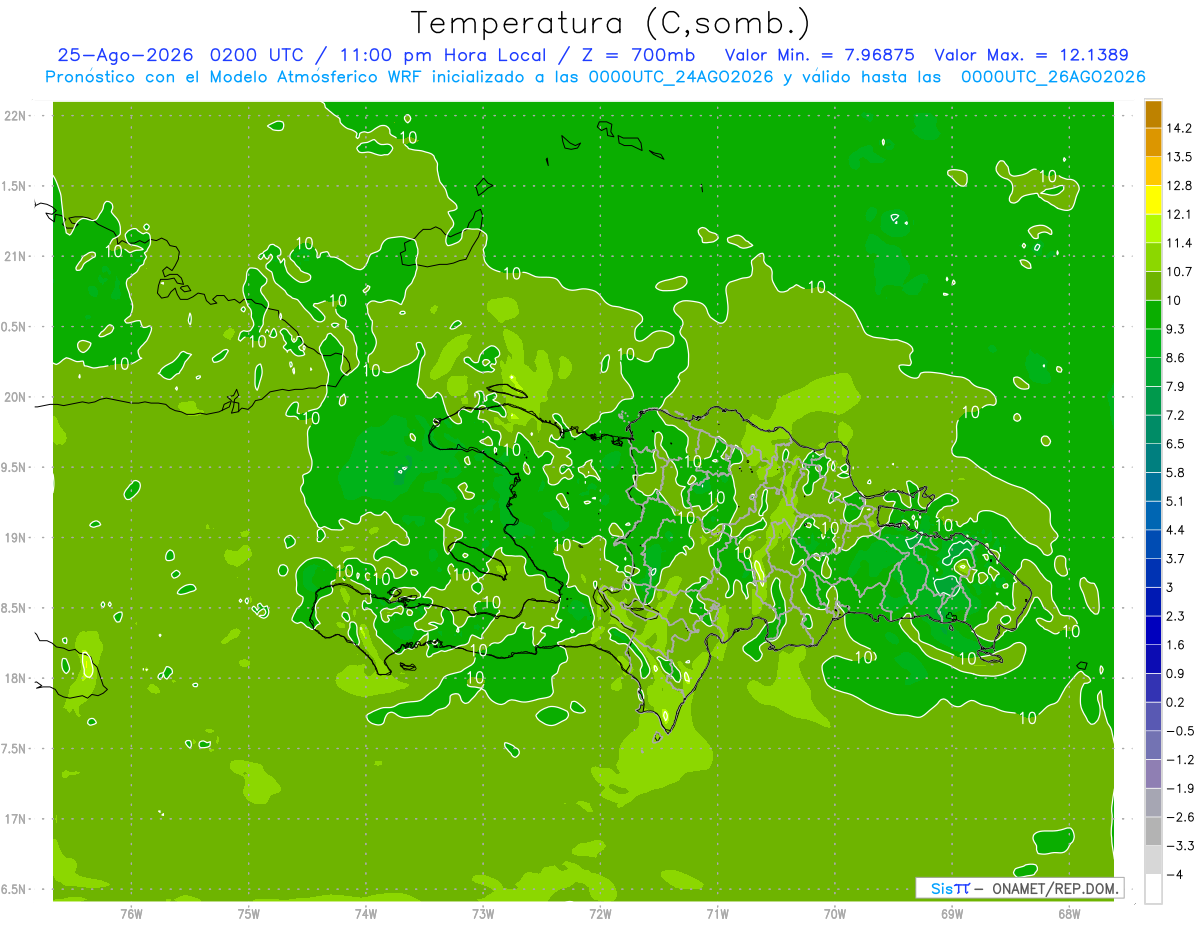1200x927 pixels.
Task: Click legend value '4.4'
Action: [1175, 530]
